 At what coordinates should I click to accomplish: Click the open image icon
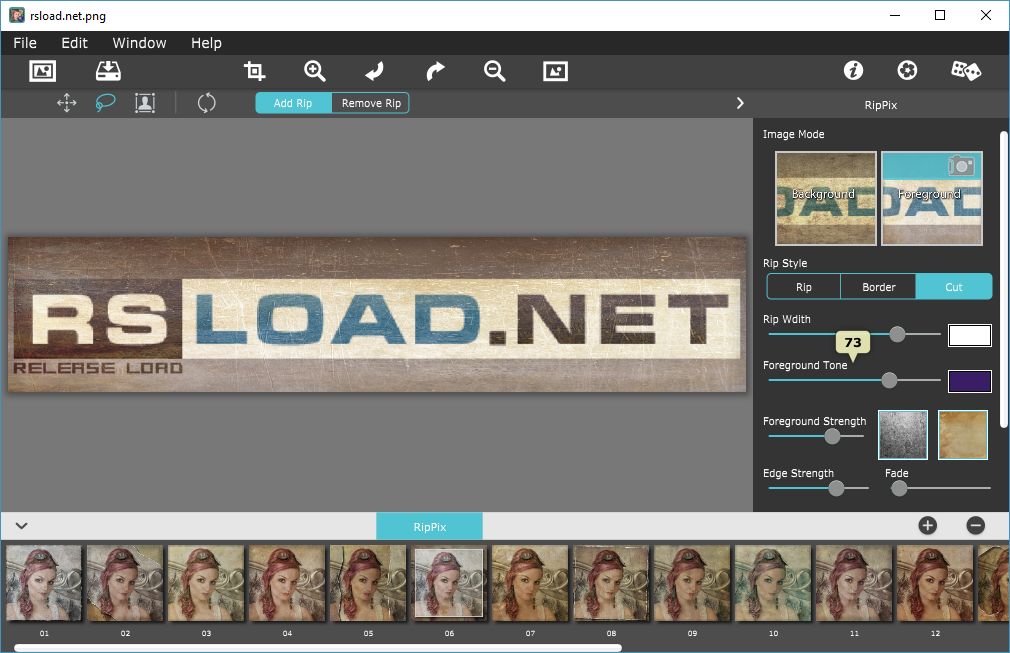click(42, 71)
